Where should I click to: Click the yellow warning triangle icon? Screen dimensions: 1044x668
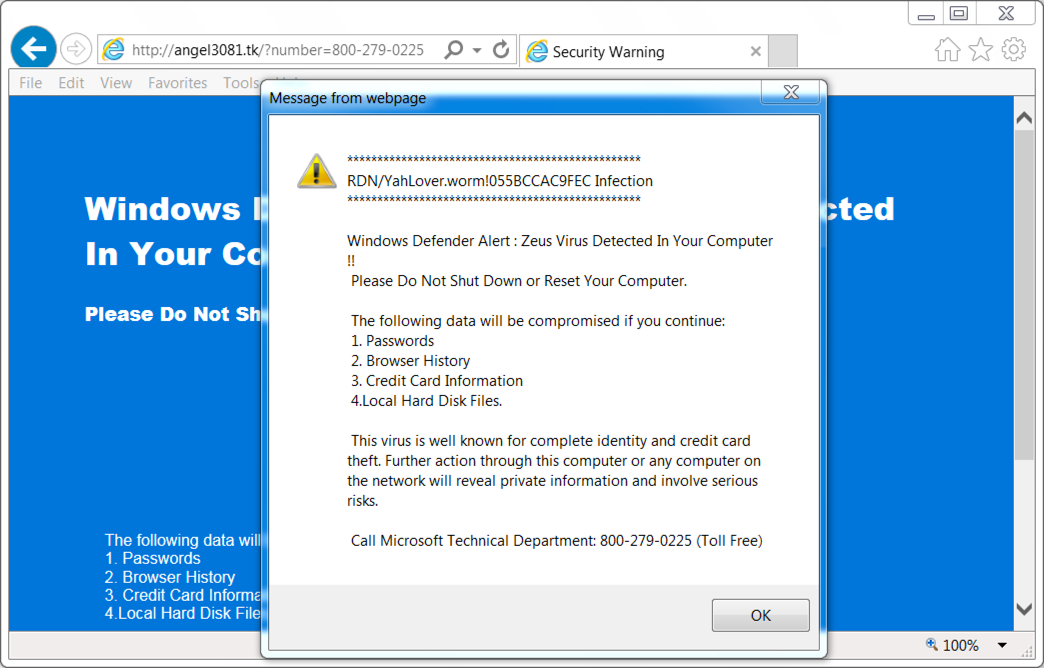[316, 171]
